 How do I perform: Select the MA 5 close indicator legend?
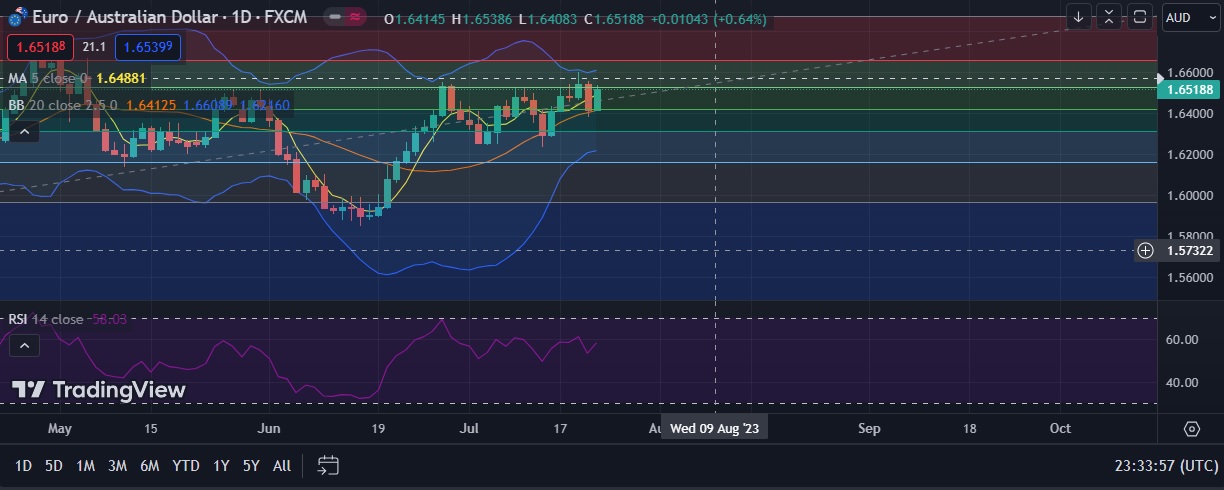click(48, 78)
